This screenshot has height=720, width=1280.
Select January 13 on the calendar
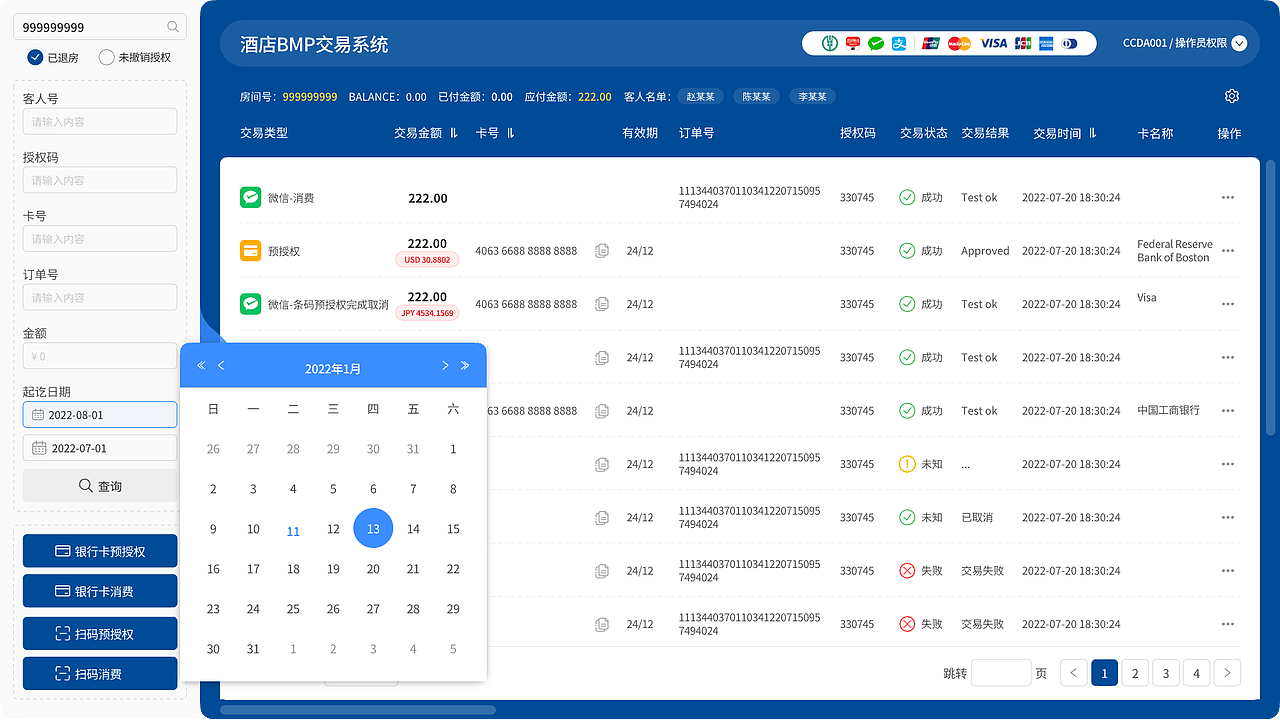pos(373,528)
